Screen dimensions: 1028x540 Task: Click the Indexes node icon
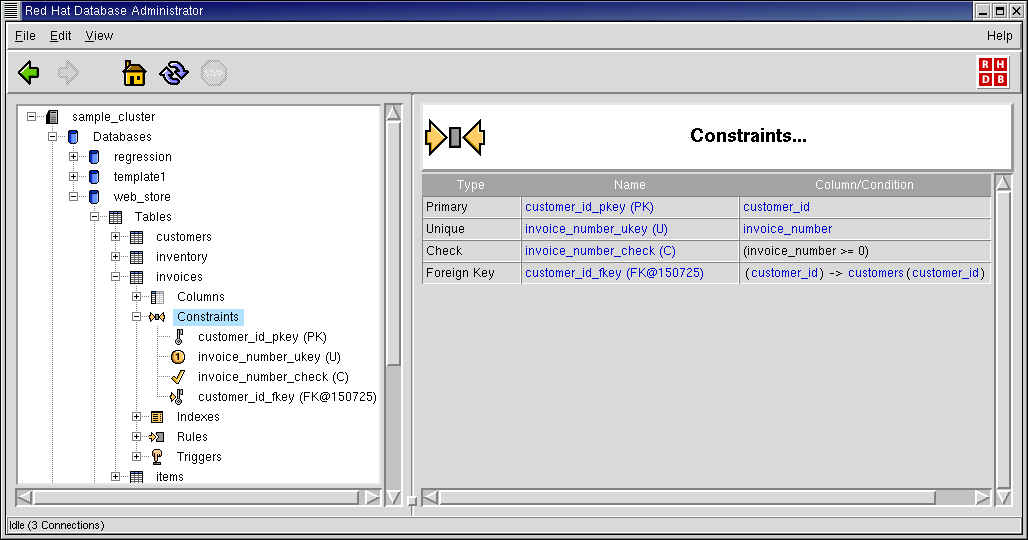157,417
